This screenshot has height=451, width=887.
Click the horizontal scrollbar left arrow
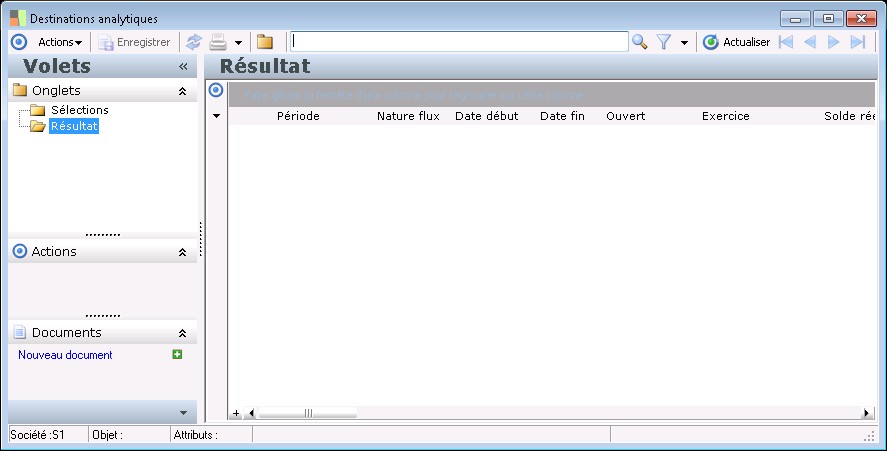tap(251, 413)
